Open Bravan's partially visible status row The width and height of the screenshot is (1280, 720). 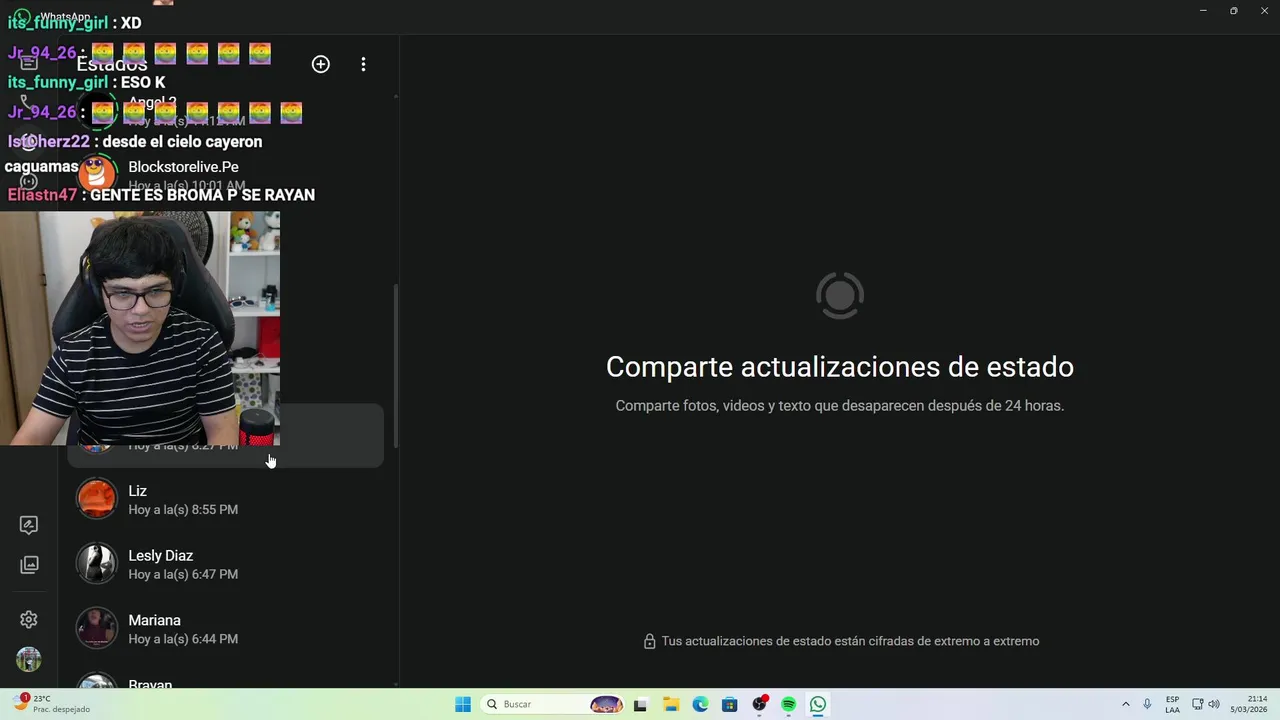click(x=226, y=678)
